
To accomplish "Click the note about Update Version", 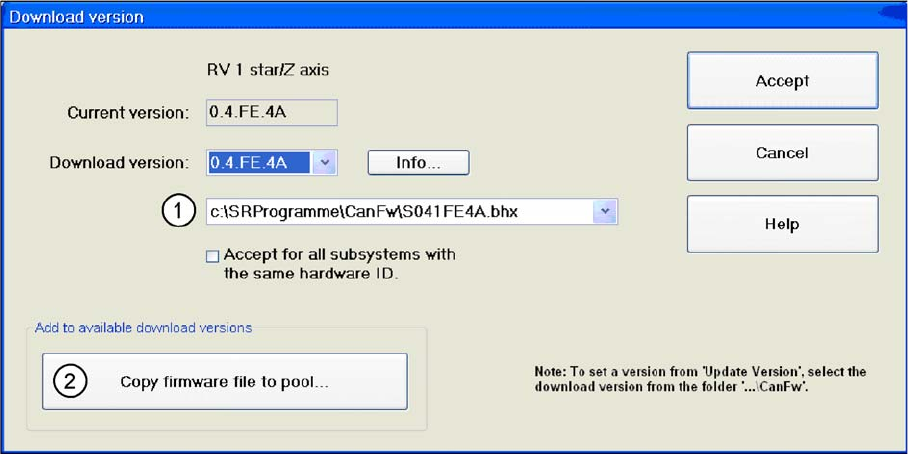I will point(701,379).
